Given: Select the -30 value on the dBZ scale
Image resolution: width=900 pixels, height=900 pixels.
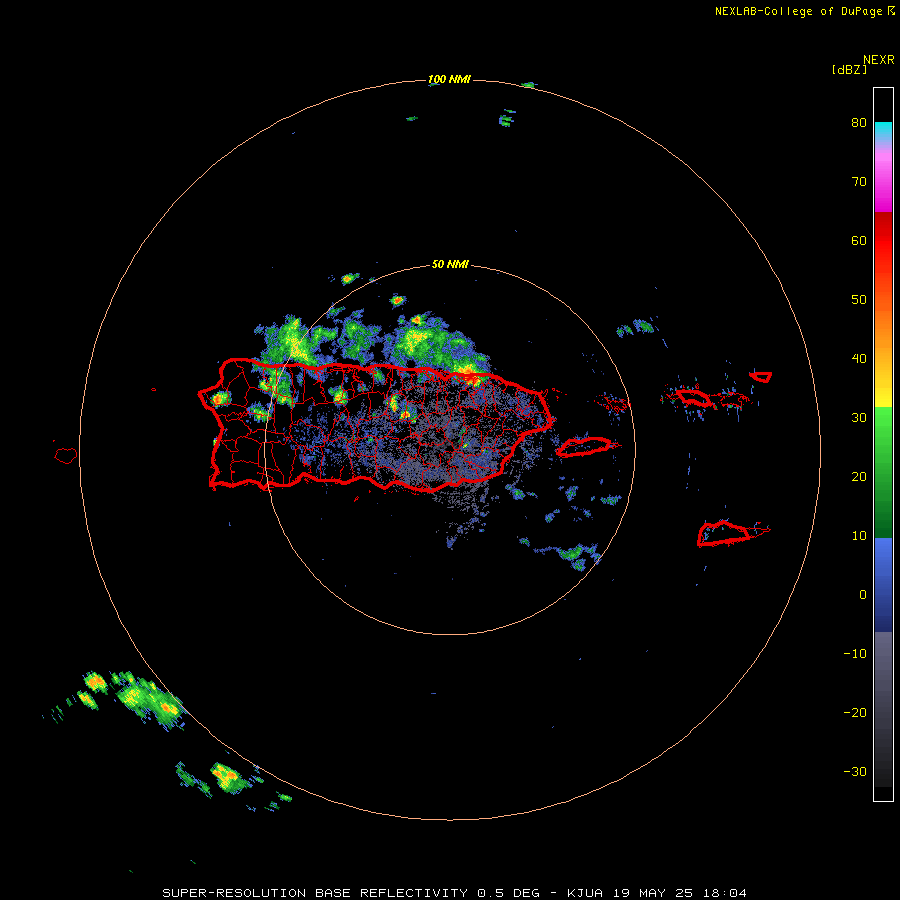Looking at the screenshot, I should coord(855,772).
